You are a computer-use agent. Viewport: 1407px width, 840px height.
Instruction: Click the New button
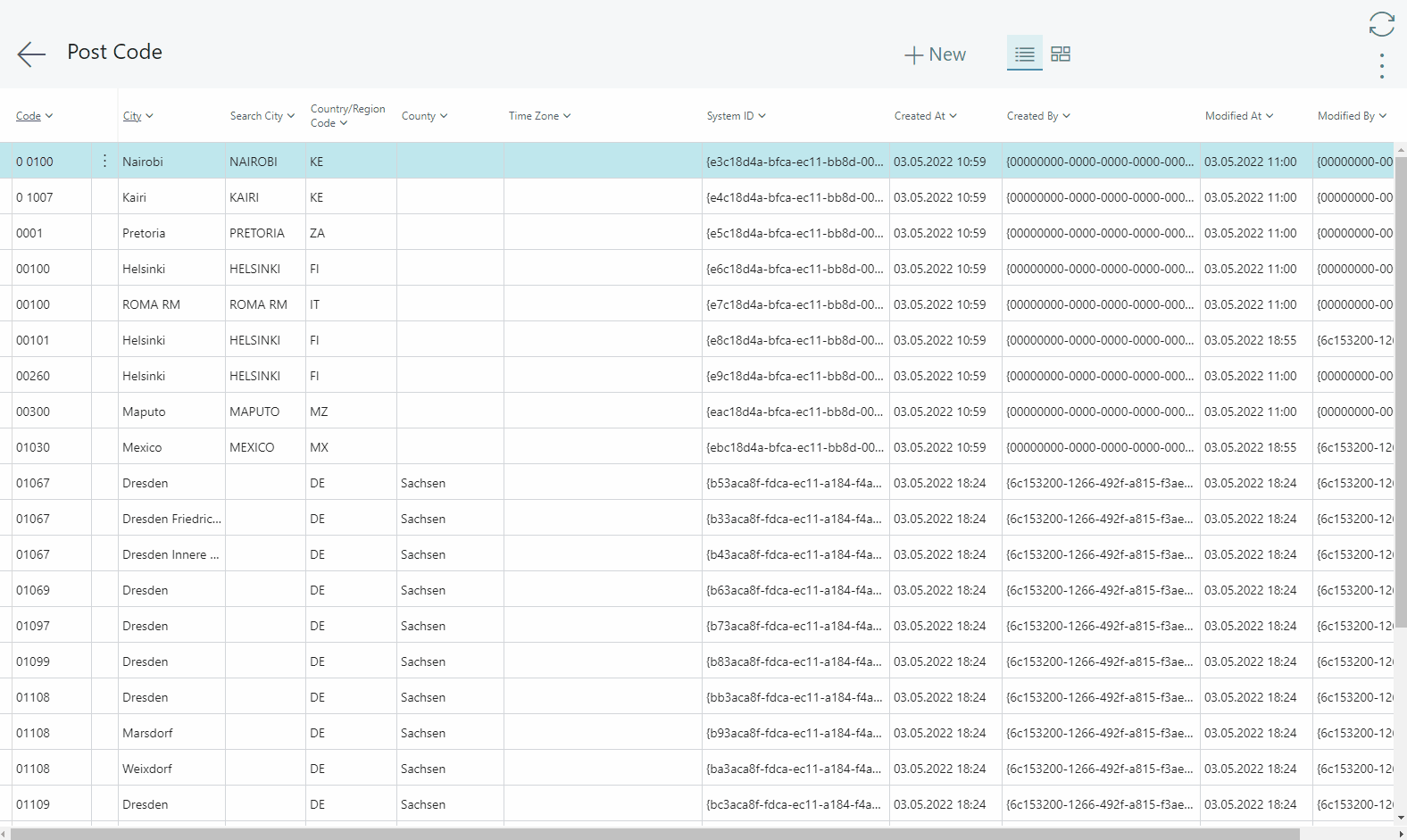pyautogui.click(x=935, y=54)
